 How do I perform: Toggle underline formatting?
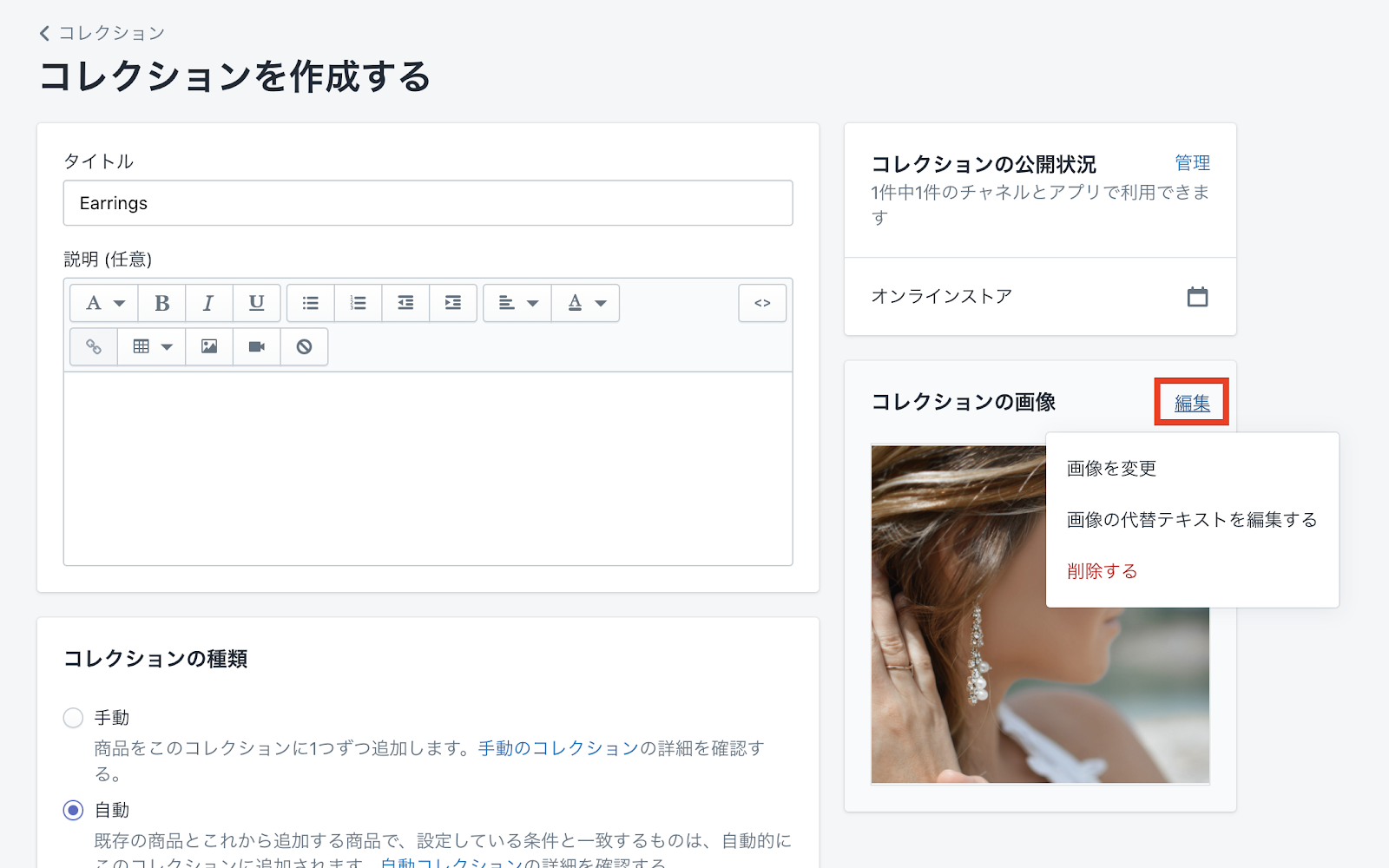click(256, 303)
